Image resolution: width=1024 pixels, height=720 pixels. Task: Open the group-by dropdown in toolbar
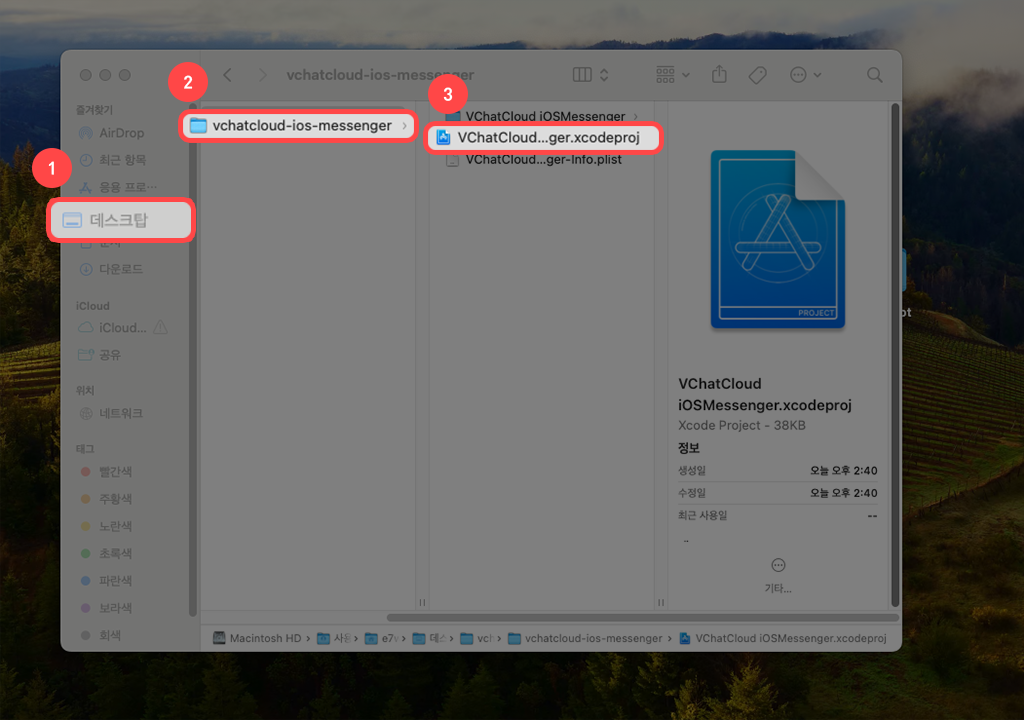[672, 75]
